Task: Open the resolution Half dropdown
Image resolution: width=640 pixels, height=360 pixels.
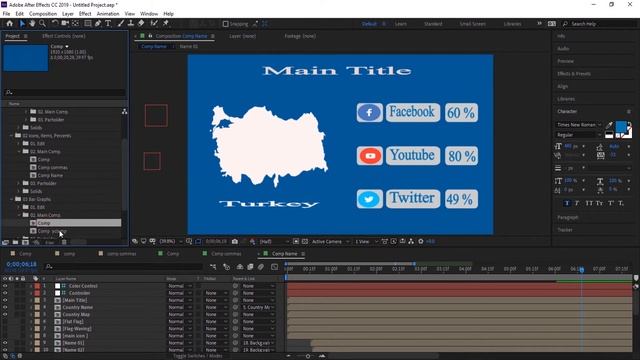Action: coord(274,242)
